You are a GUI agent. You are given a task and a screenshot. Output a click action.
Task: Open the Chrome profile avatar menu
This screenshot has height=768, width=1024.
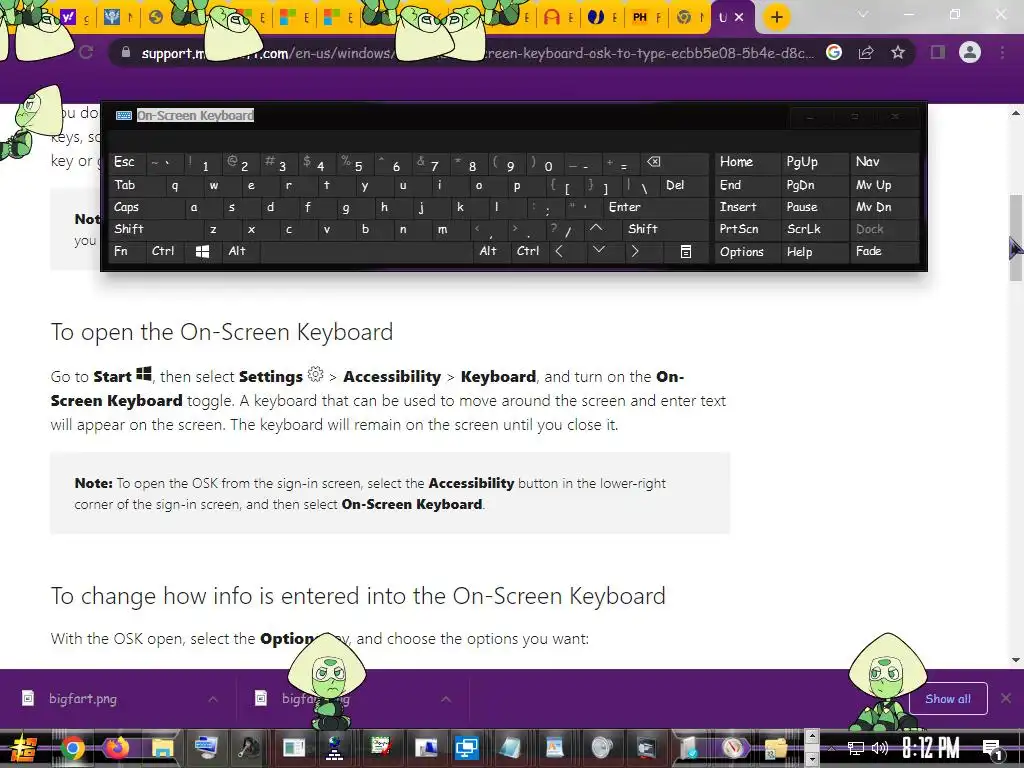point(970,52)
